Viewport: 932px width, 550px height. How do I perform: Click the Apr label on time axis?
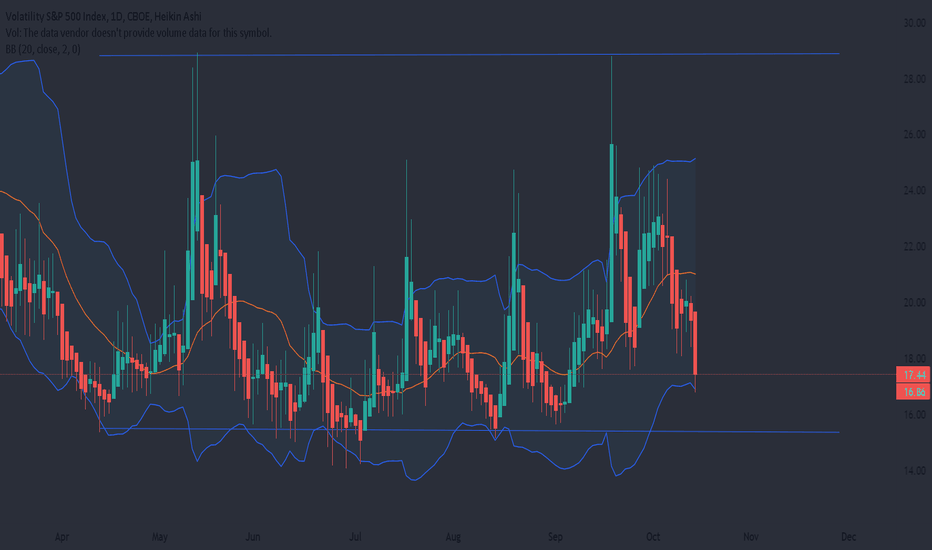[62, 537]
